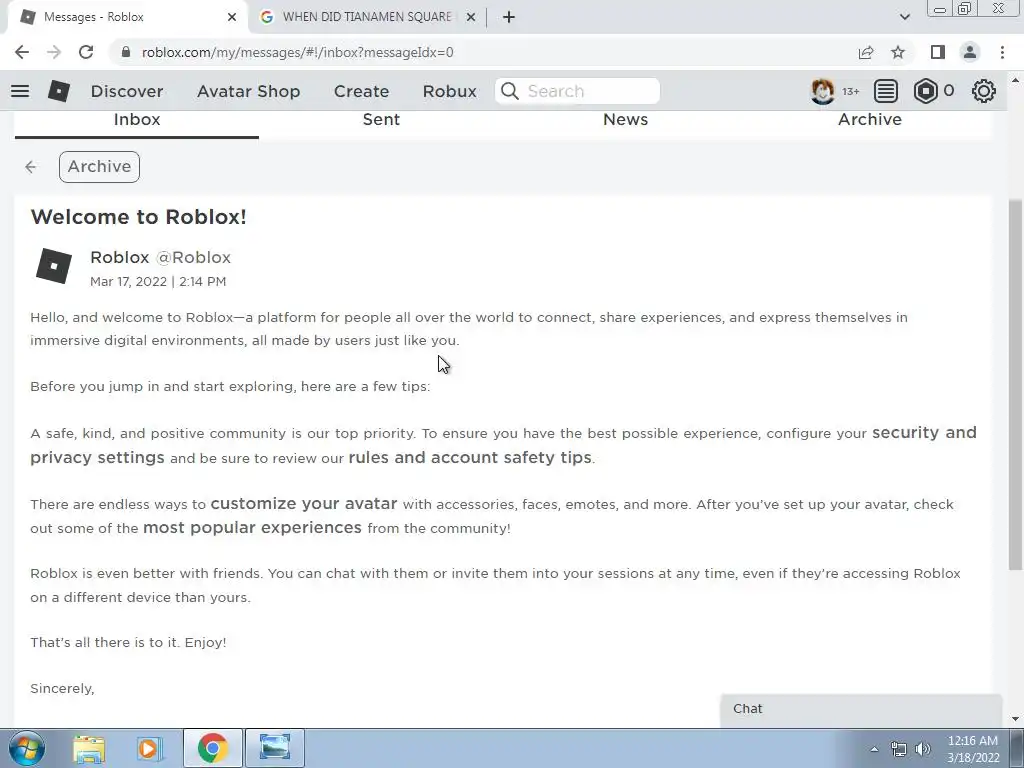Click the 13+ age label
Image resolution: width=1024 pixels, height=768 pixels.
(850, 91)
